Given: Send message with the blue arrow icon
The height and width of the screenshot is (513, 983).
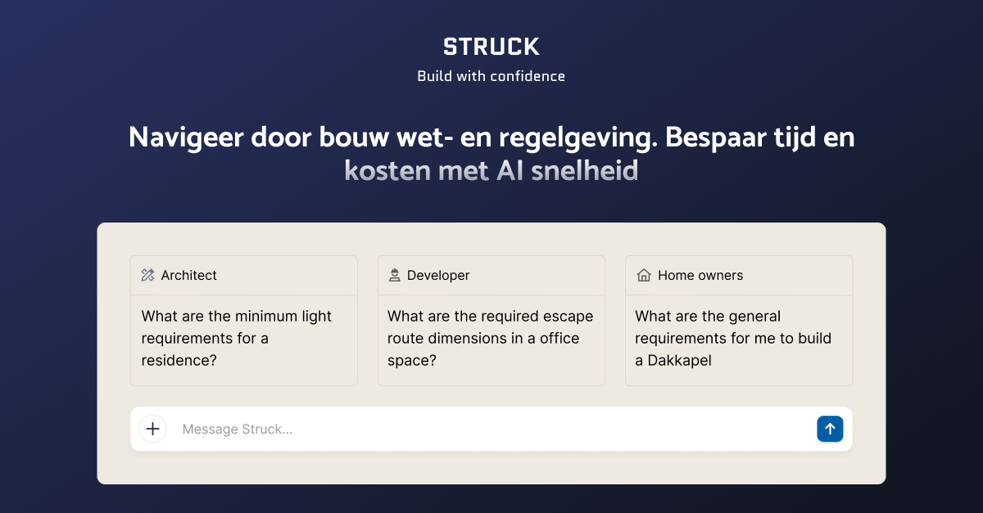Looking at the screenshot, I should point(829,429).
